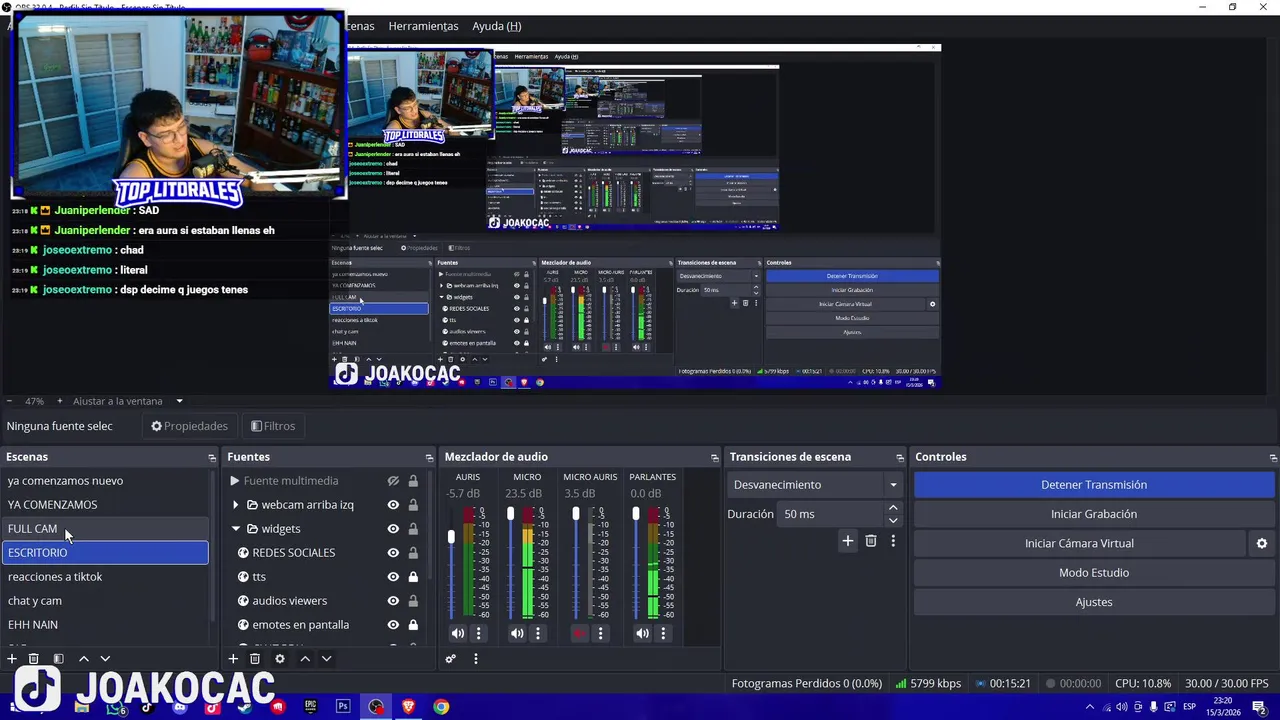Open MICRO AURIS channel options dots
The width and height of the screenshot is (1280, 720).
tap(601, 633)
